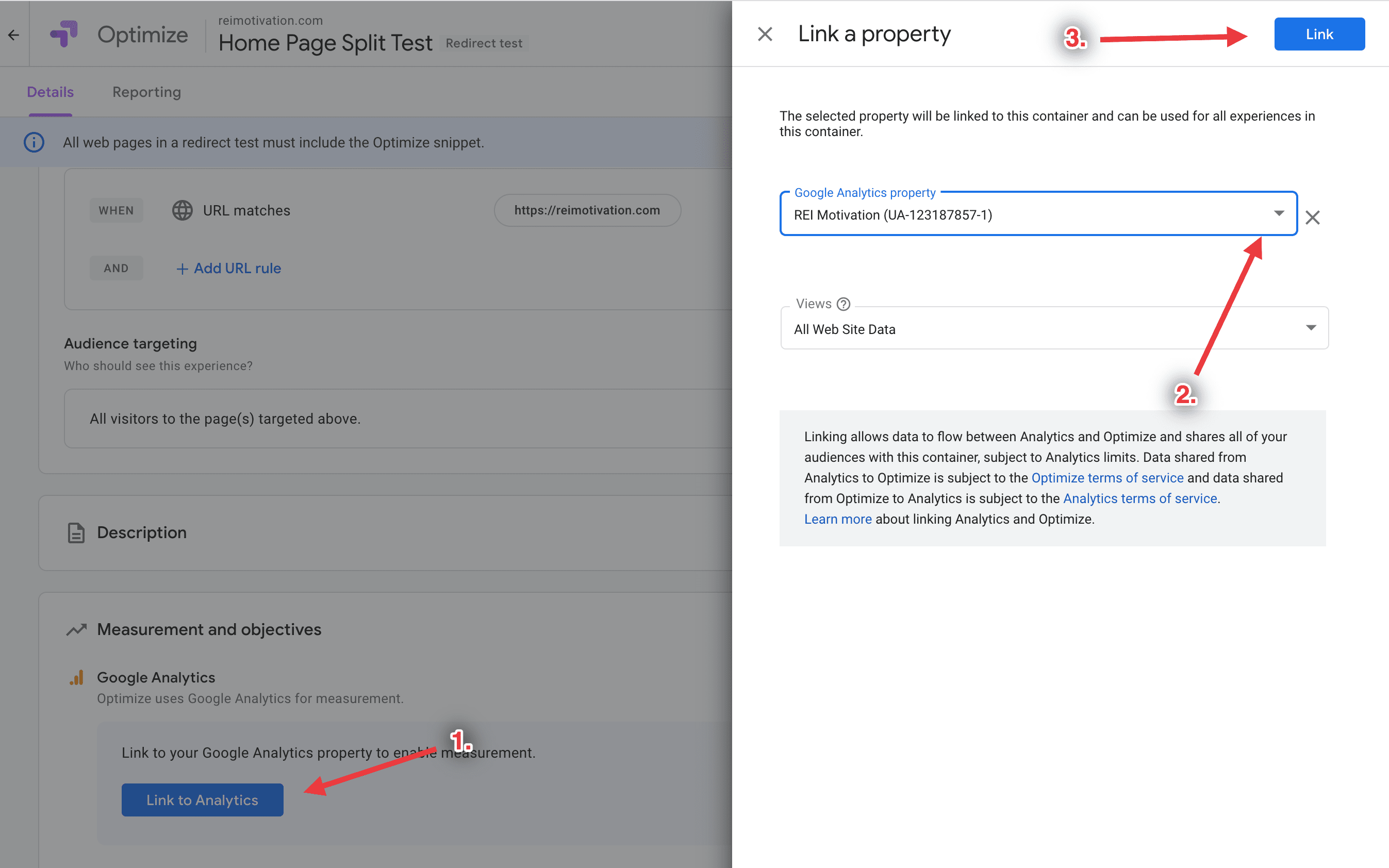Click the Views help question icon
This screenshot has width=1389, height=868.
[843, 304]
